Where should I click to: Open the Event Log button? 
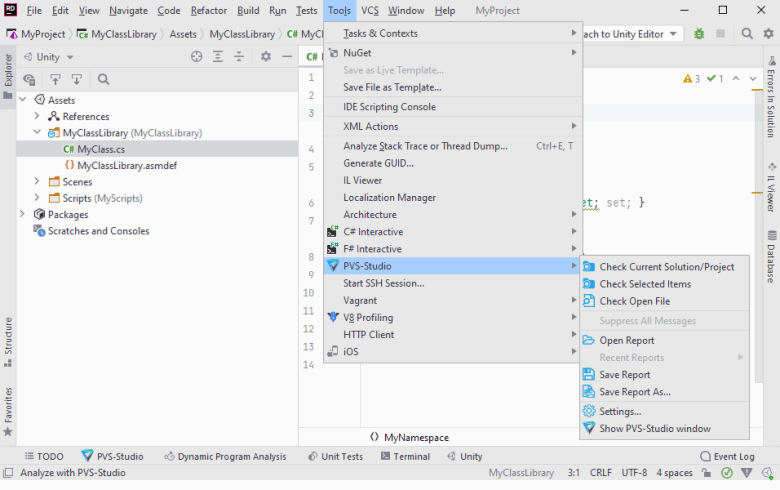pyautogui.click(x=727, y=456)
